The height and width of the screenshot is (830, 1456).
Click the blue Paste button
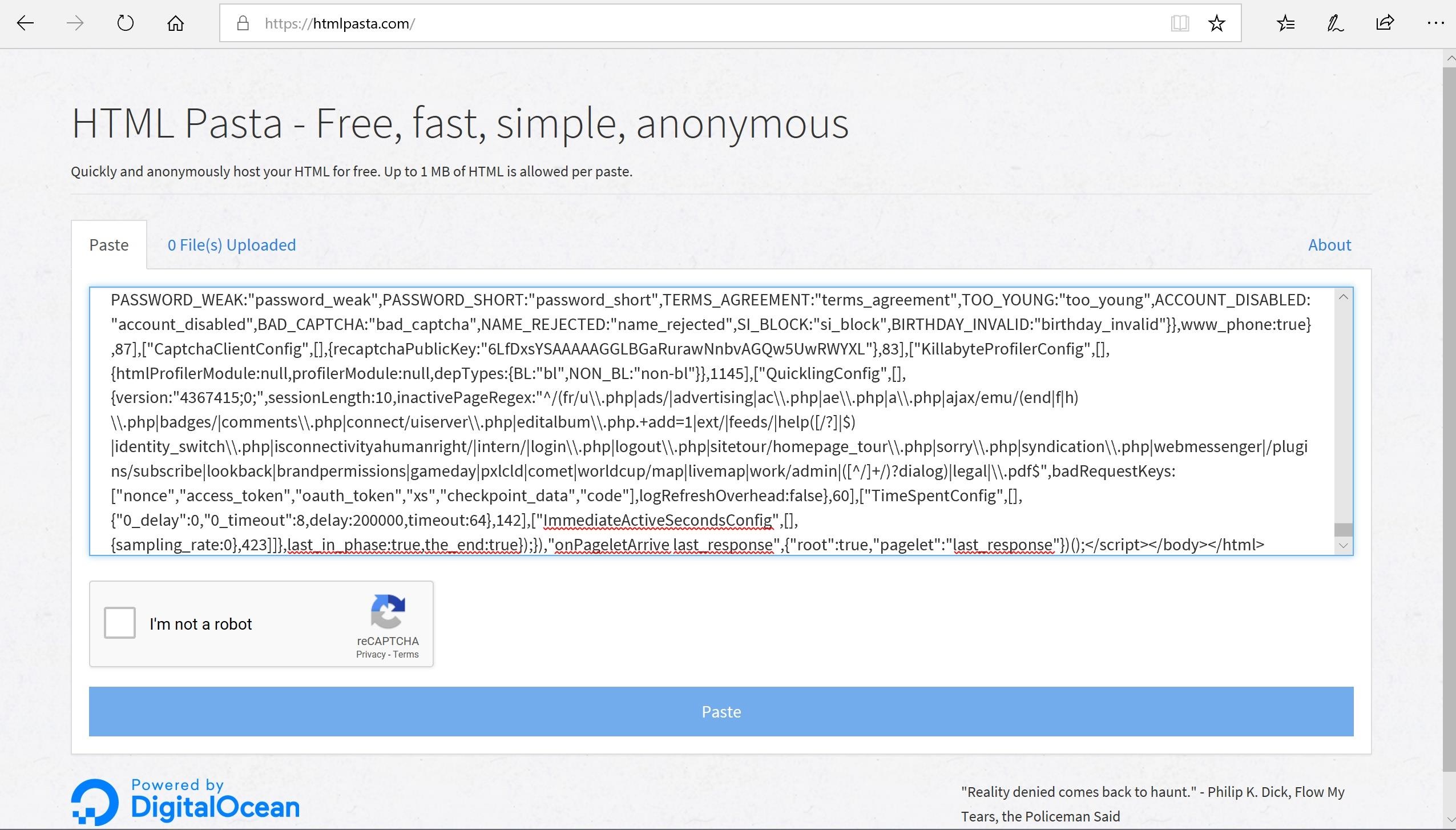[x=721, y=711]
